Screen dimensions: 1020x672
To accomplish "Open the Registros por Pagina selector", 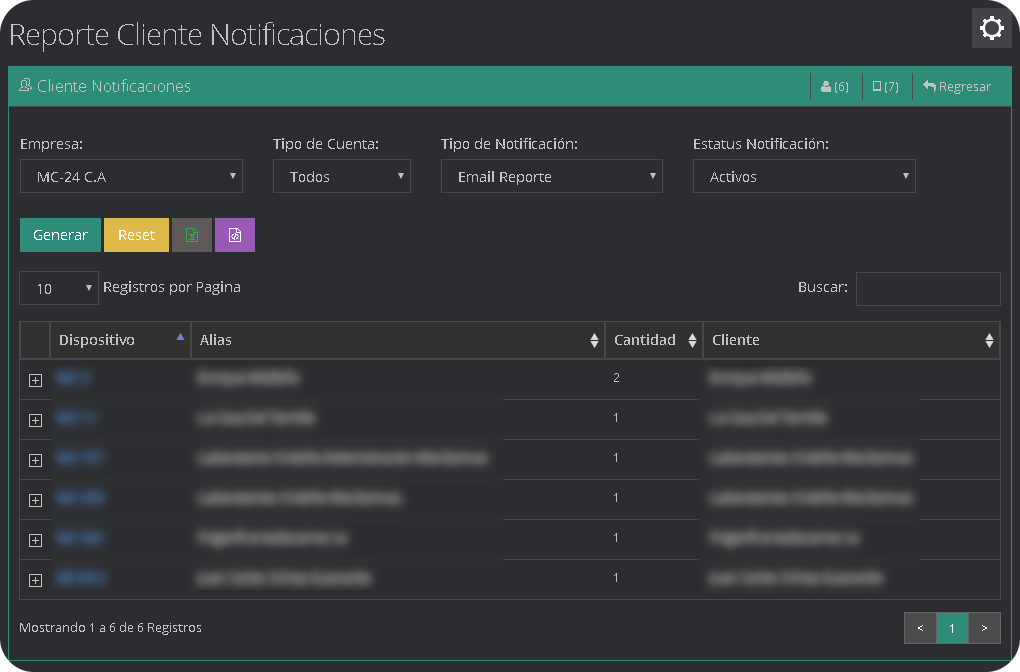I will pyautogui.click(x=58, y=288).
